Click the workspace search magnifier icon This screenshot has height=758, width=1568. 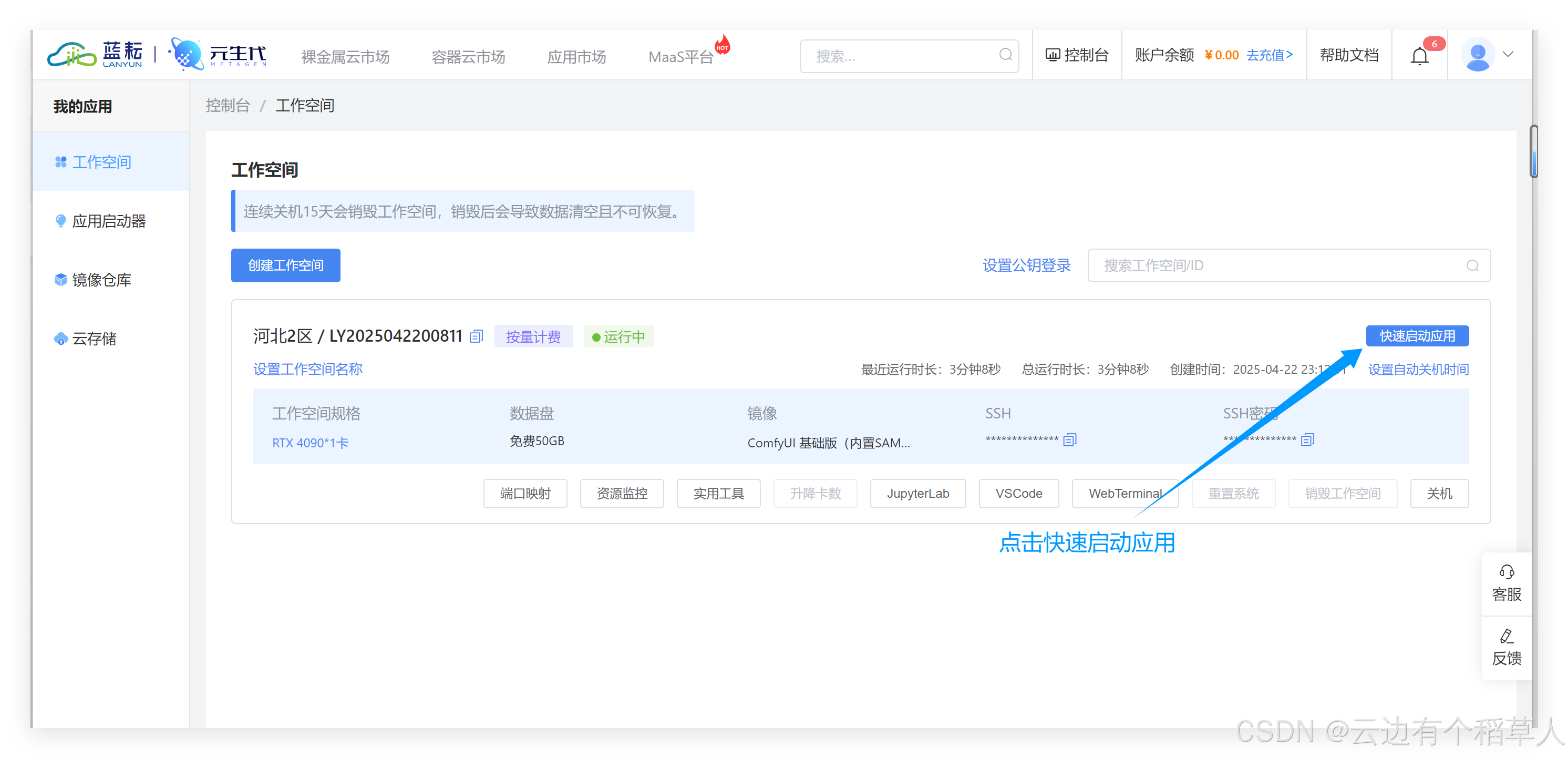tap(1472, 265)
